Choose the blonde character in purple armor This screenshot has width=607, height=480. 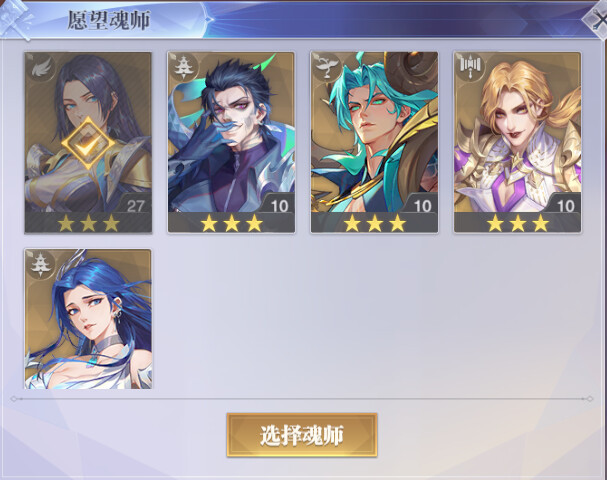518,142
